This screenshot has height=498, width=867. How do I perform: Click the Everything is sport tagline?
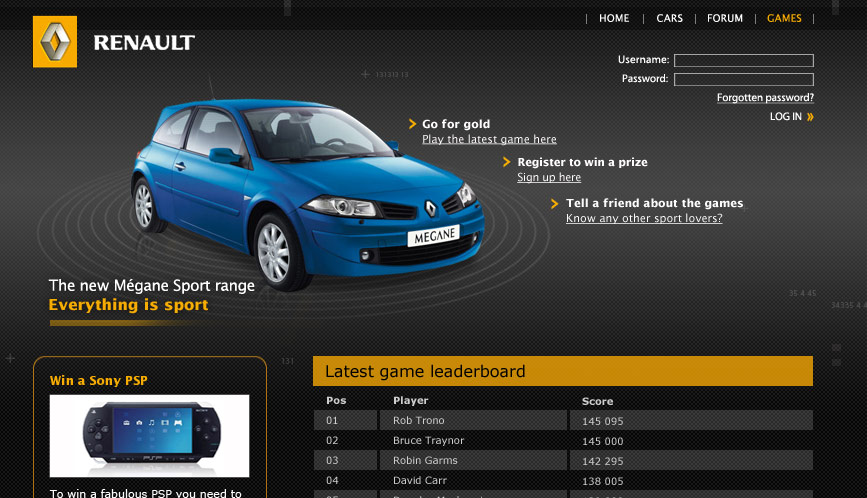pyautogui.click(x=128, y=305)
